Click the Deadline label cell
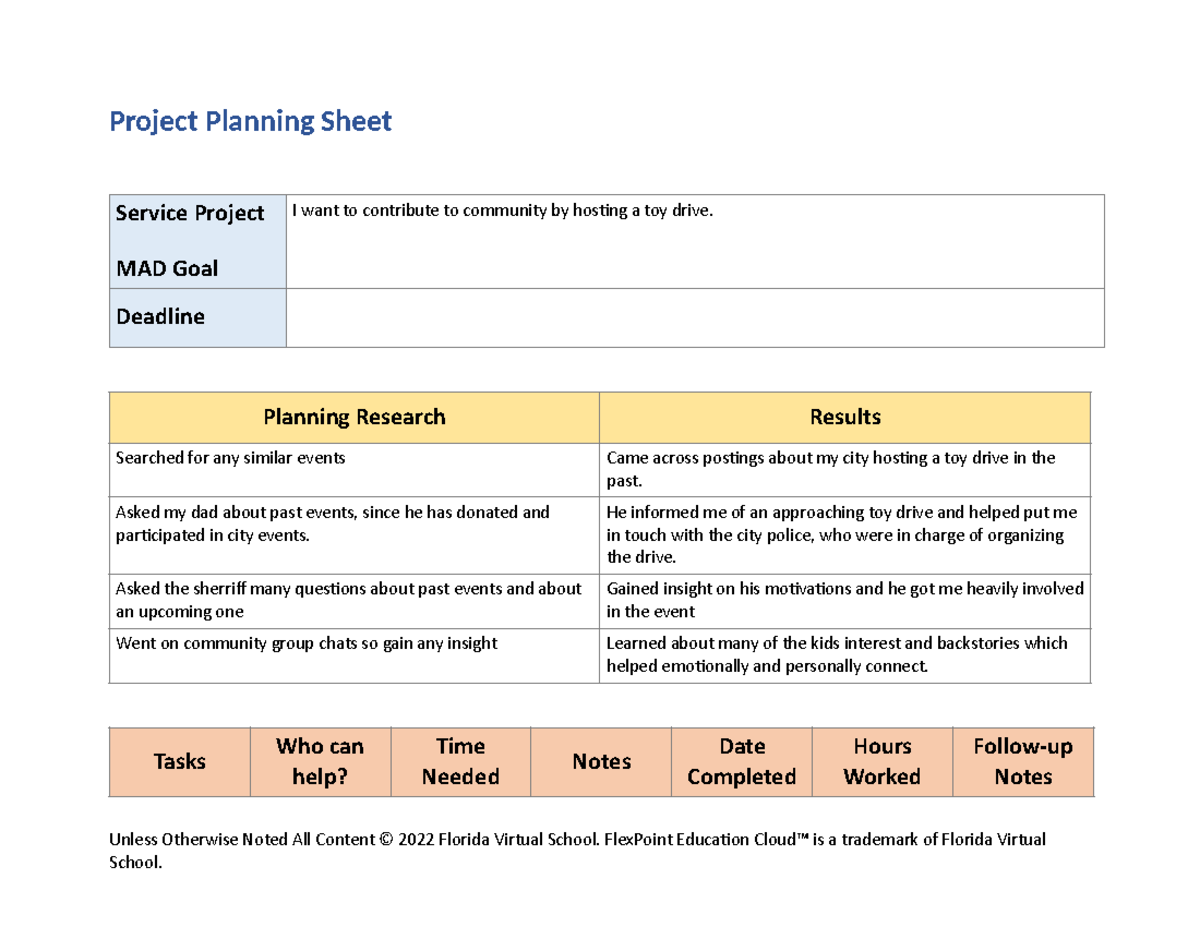1200x927 pixels. pyautogui.click(x=198, y=318)
